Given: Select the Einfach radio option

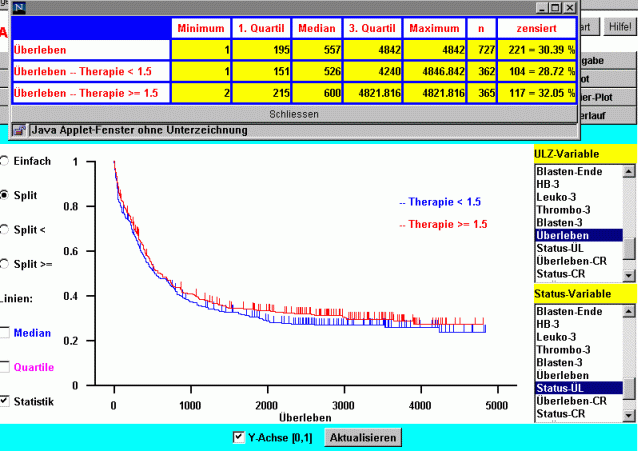Looking at the screenshot, I should 5,160.
